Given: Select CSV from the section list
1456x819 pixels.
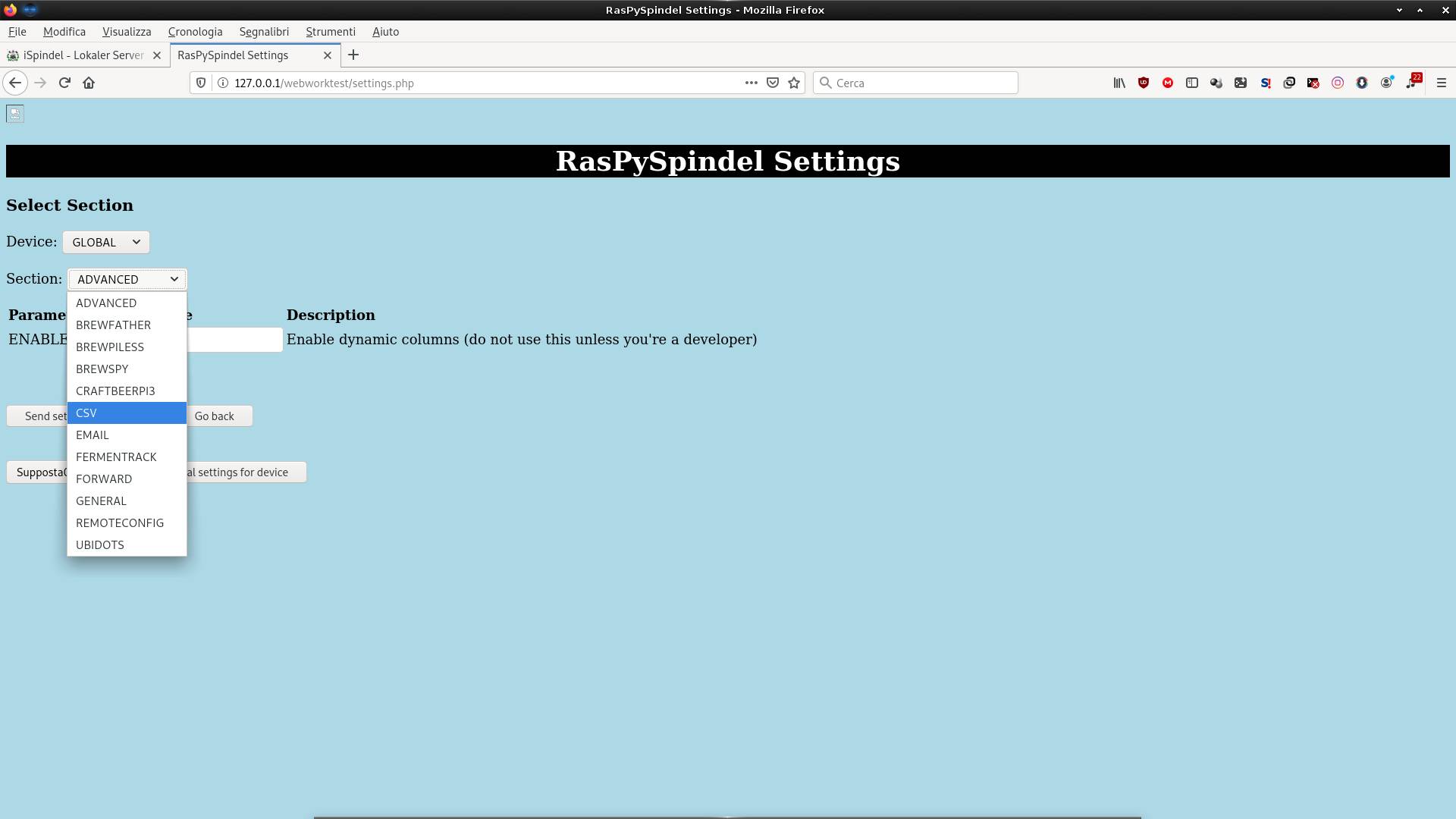Looking at the screenshot, I should point(127,413).
